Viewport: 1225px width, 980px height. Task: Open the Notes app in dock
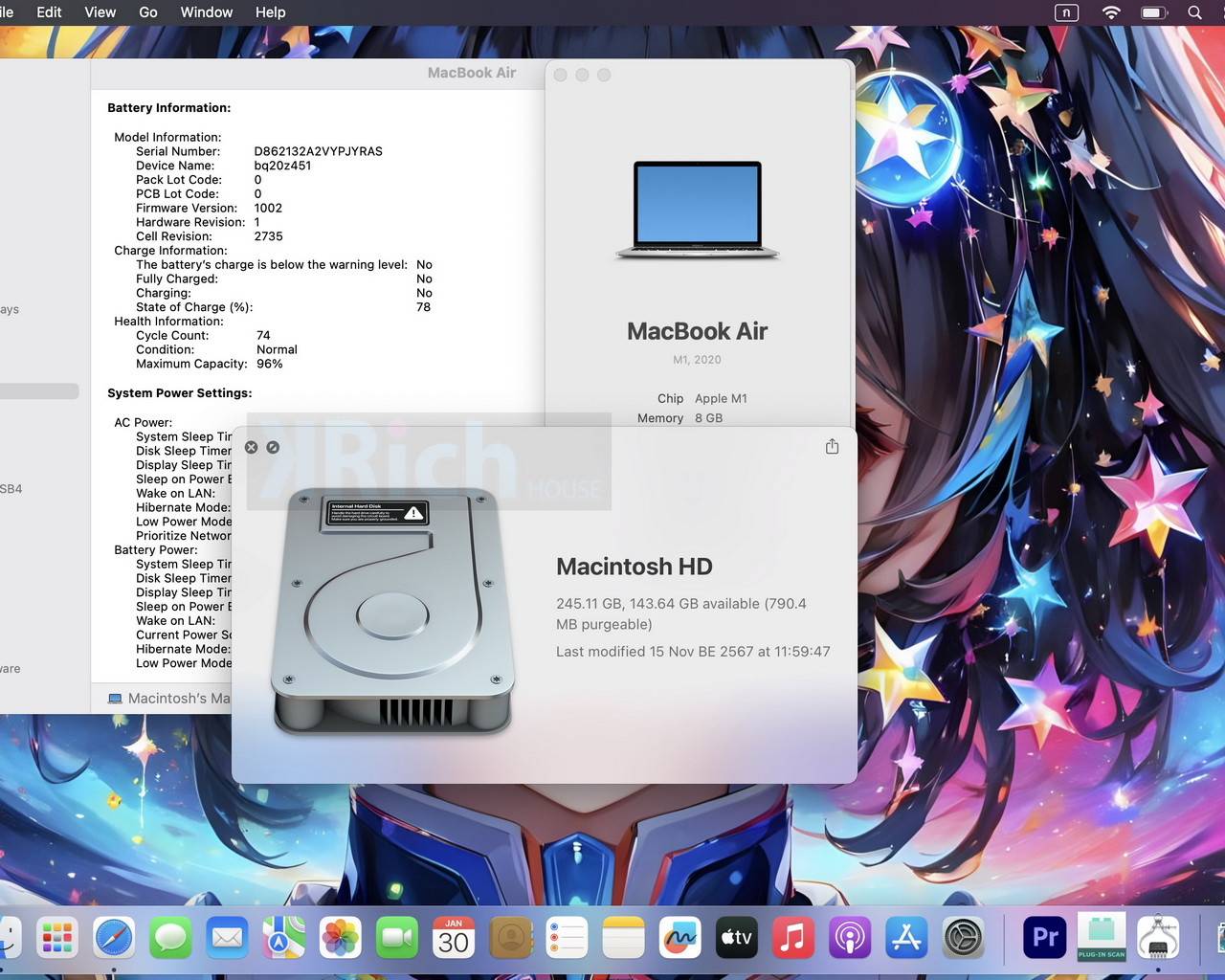point(623,938)
